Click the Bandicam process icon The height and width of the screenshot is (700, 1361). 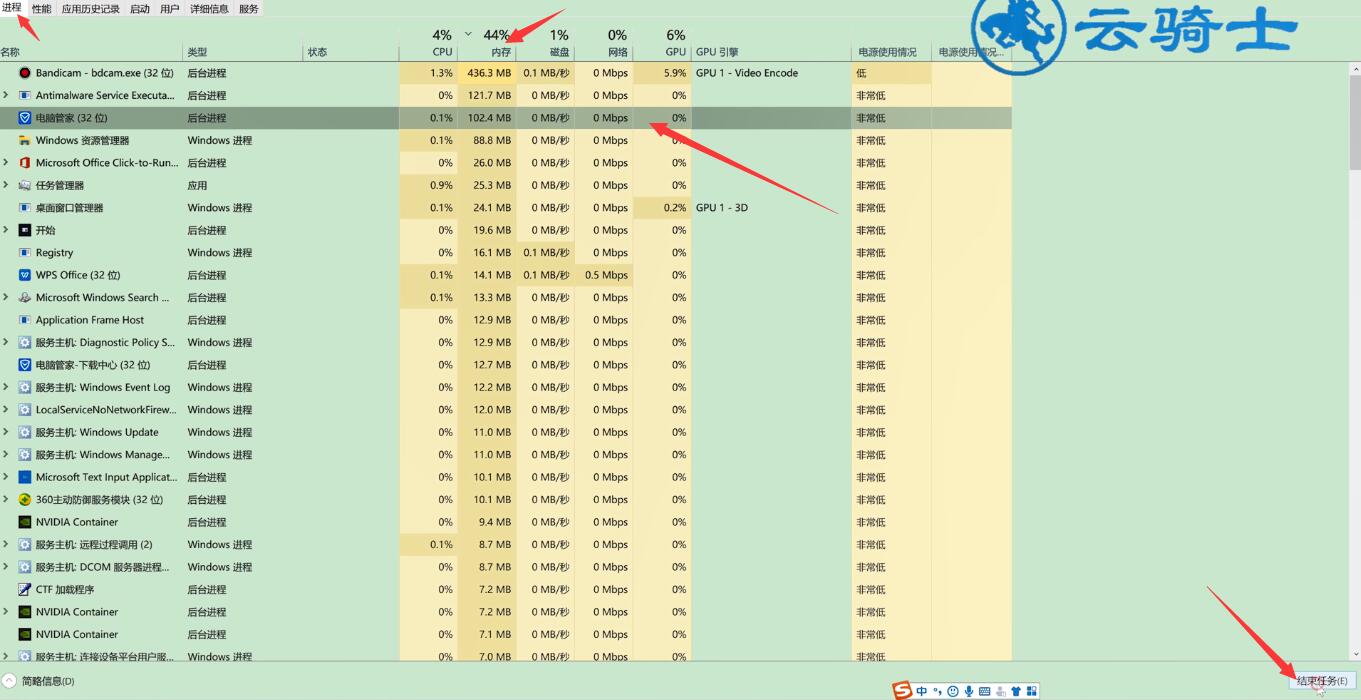(x=25, y=73)
